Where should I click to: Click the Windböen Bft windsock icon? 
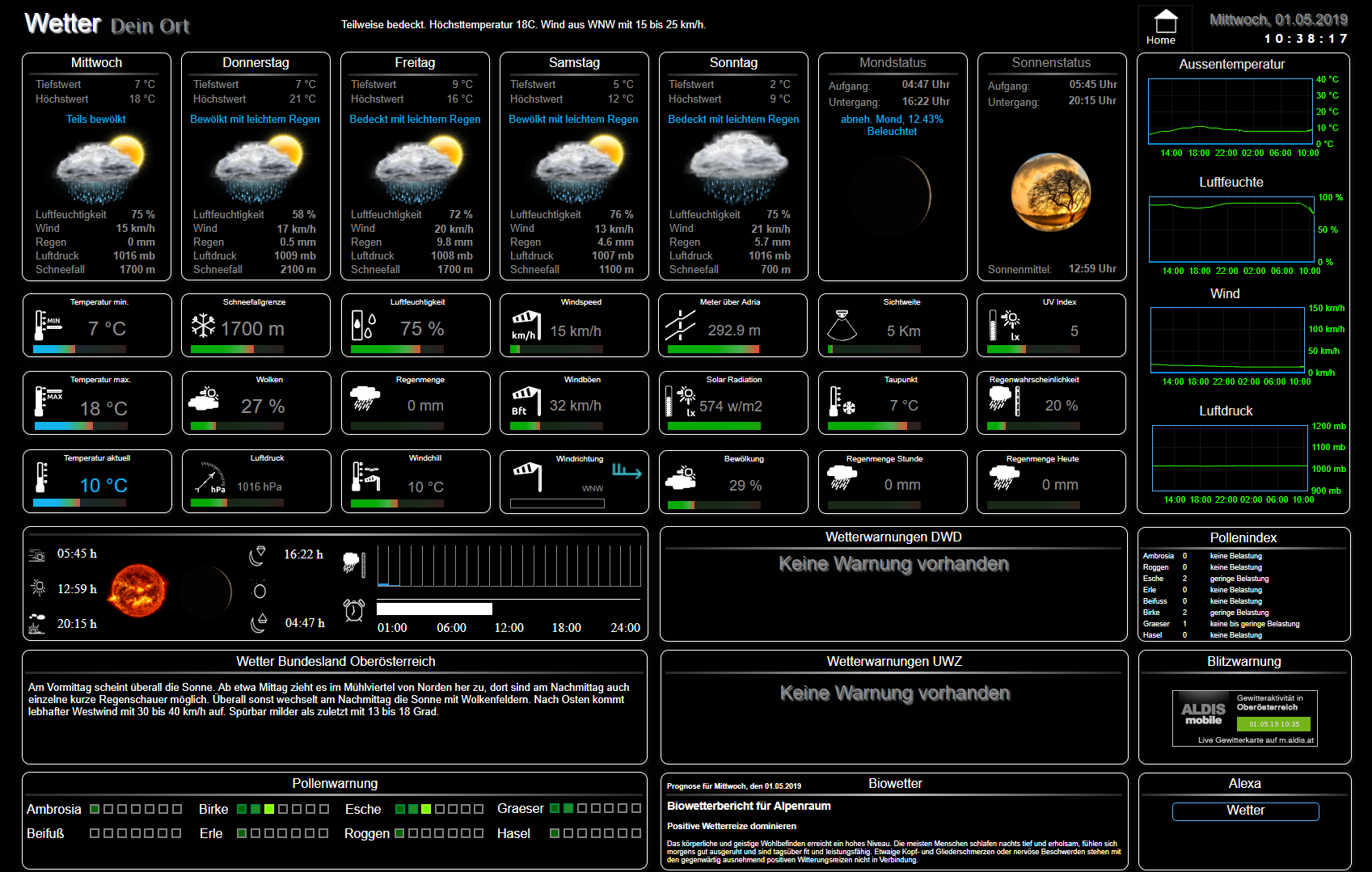click(x=526, y=402)
